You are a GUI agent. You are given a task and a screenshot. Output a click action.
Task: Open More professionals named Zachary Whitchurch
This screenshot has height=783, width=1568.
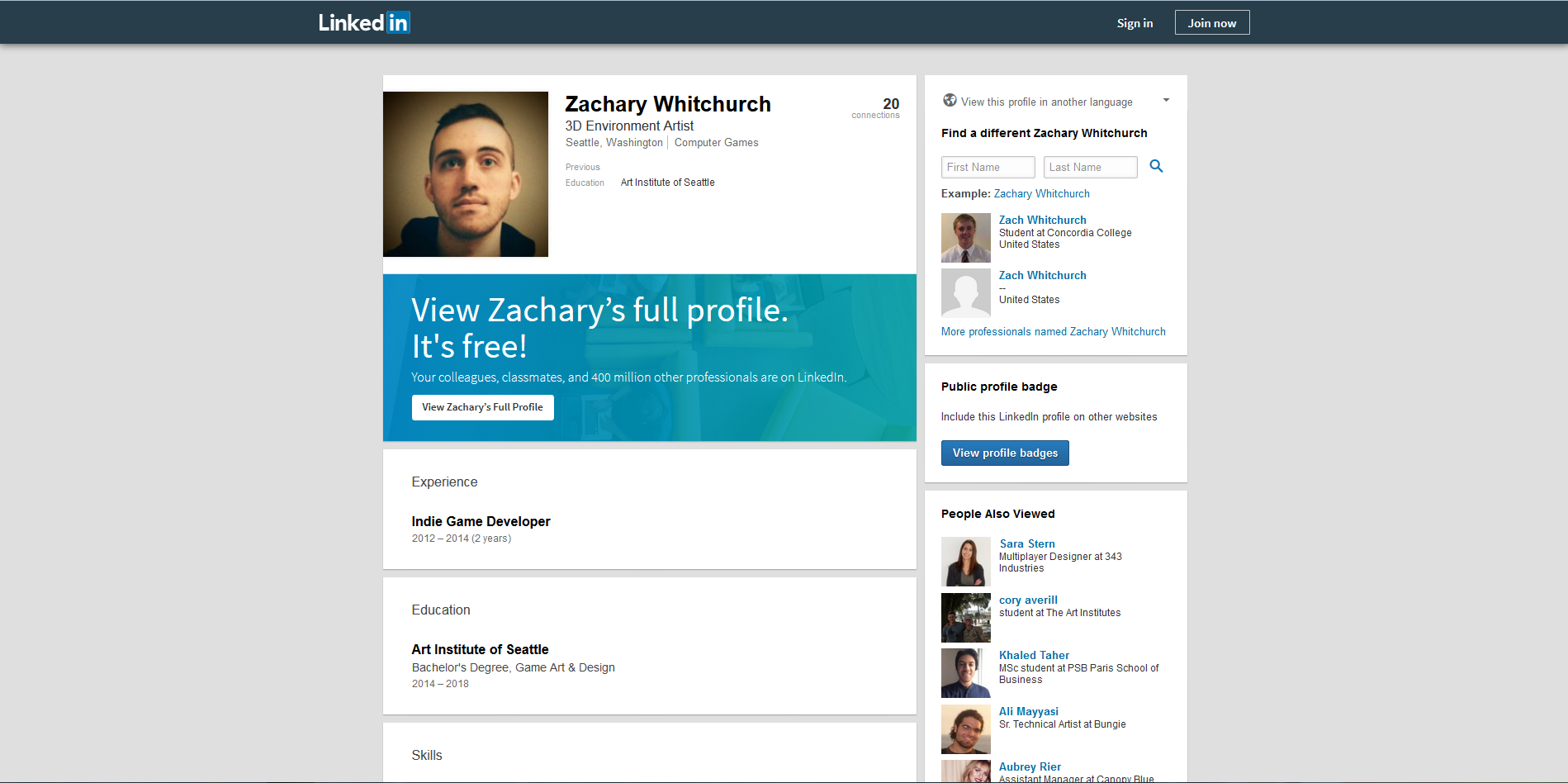1053,332
